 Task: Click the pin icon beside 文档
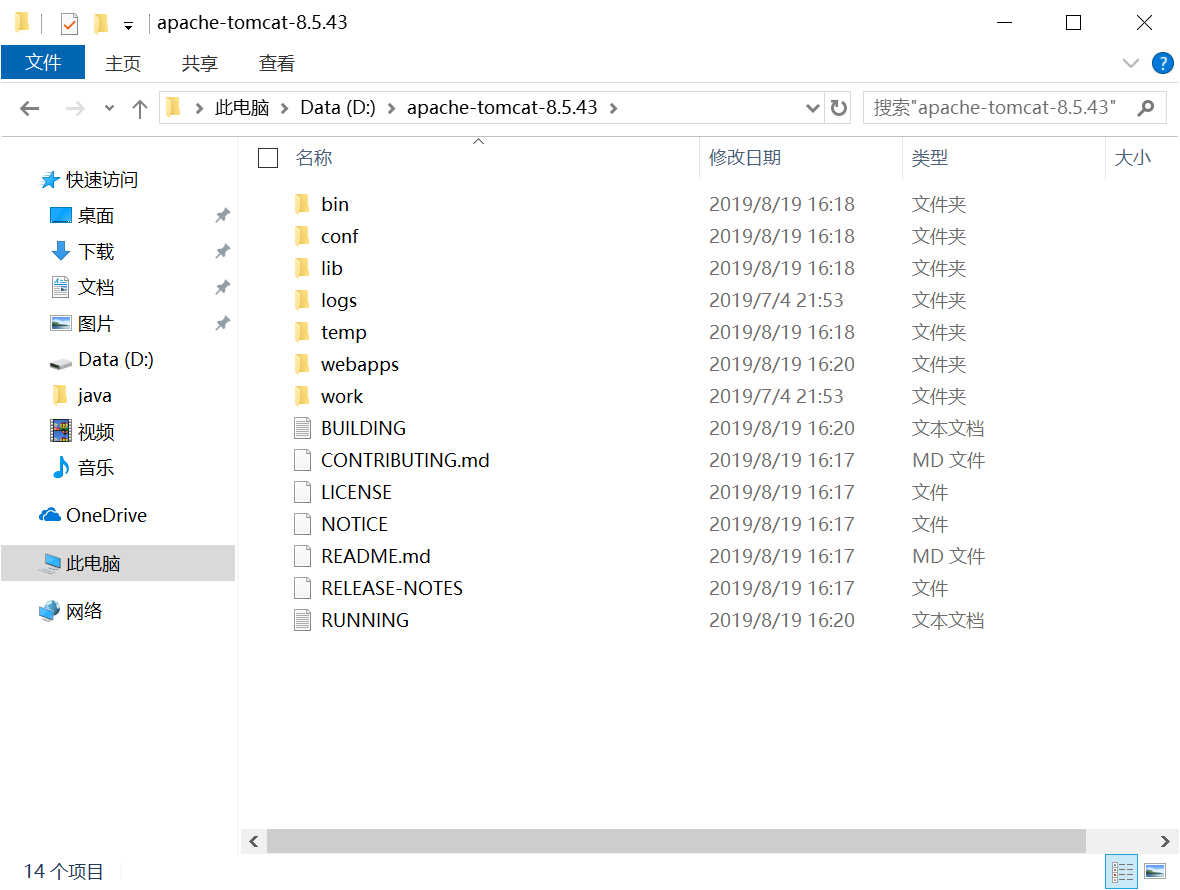pos(222,287)
